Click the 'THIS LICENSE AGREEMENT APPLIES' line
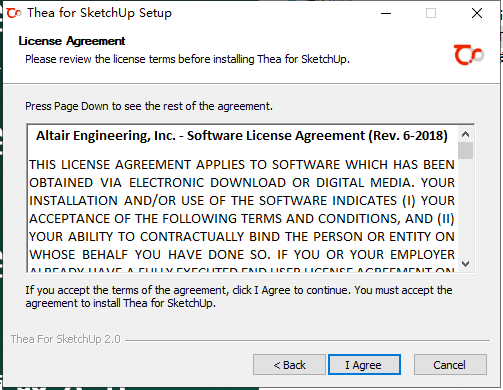Screen dimensions: 503x390 [242, 165]
